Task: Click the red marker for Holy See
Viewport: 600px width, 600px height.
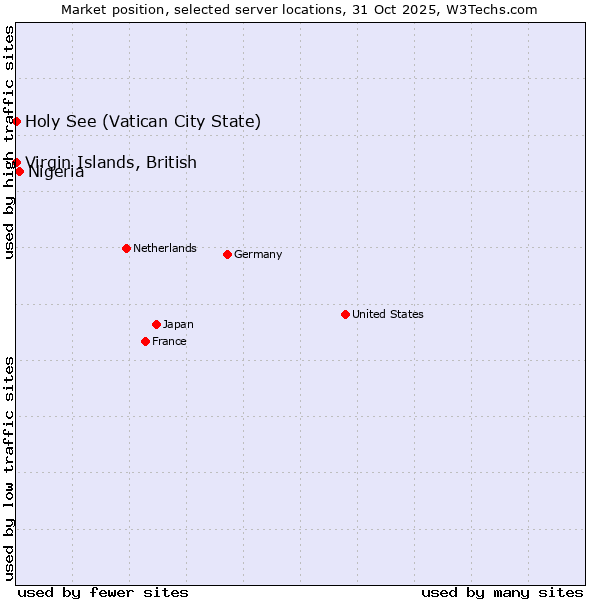Action: 17,121
